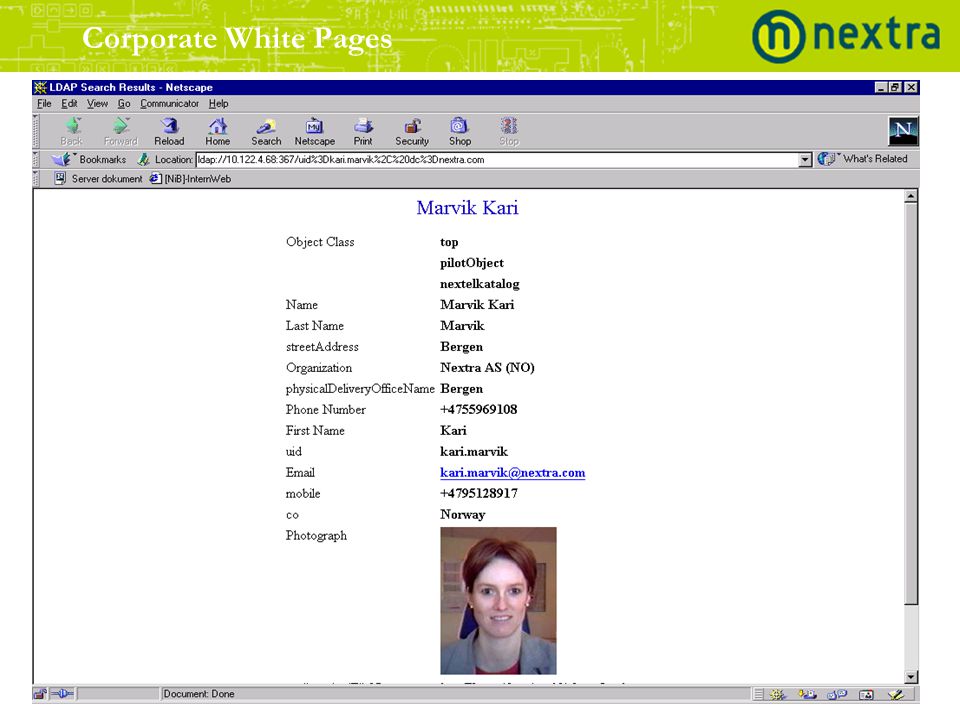This screenshot has width=960, height=720.
Task: Print the LDAP result page
Action: 363,131
